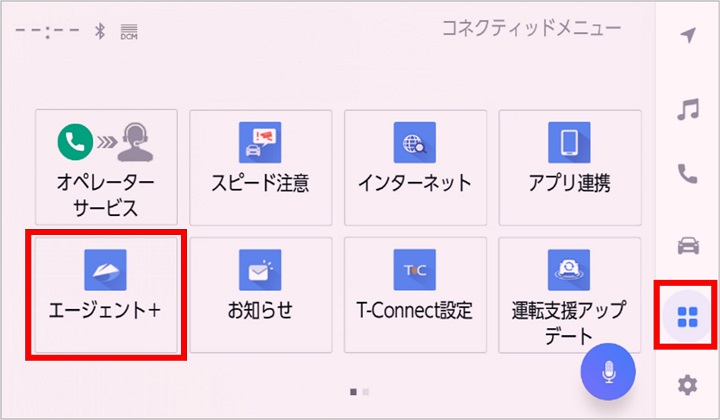Select the スピード注意 tile
720x420 pixels.
point(260,167)
